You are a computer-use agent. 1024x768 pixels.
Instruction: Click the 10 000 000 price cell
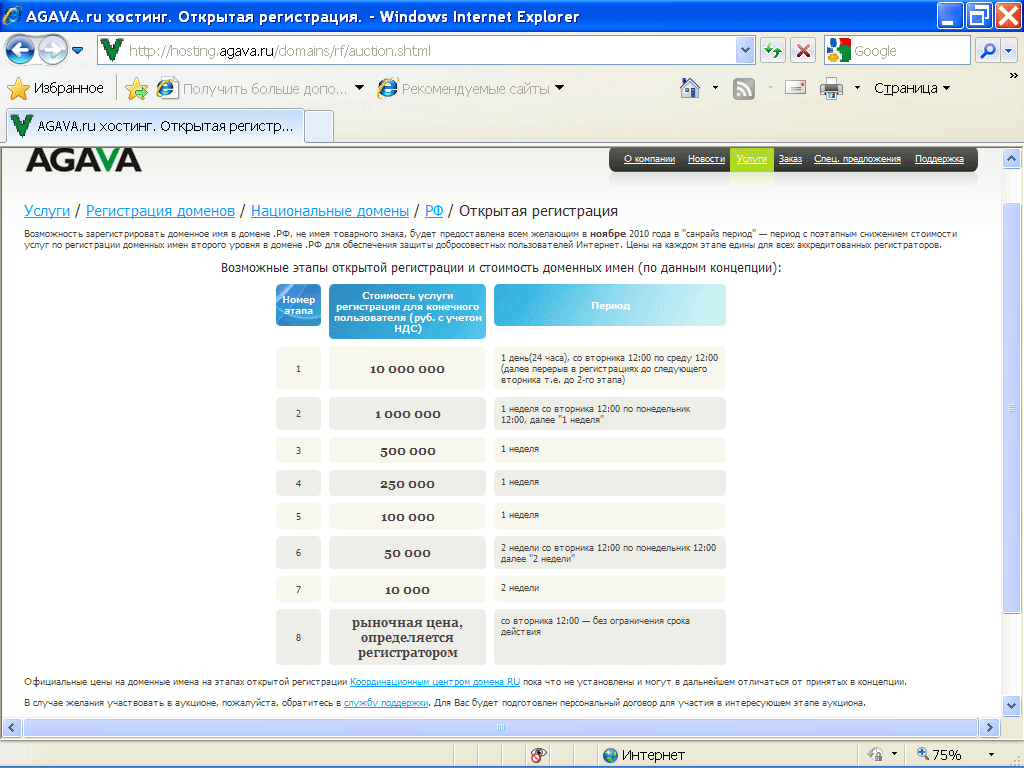tap(408, 368)
